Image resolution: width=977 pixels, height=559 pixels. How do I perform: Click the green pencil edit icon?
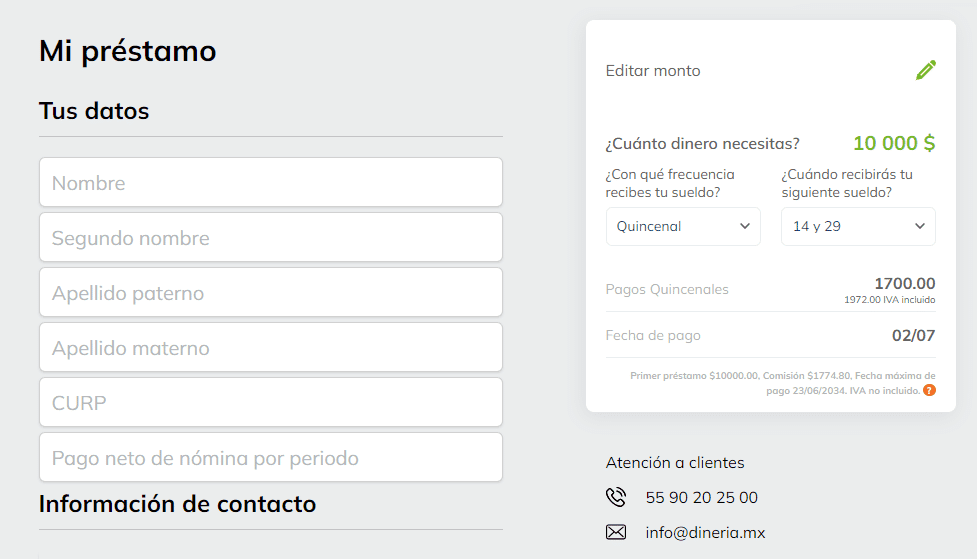coord(926,70)
